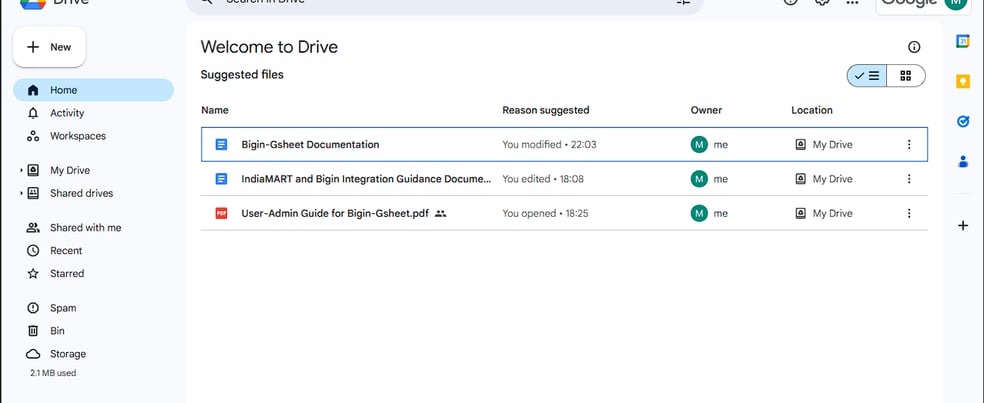Click "You modified • 22:03" text

(x=549, y=144)
